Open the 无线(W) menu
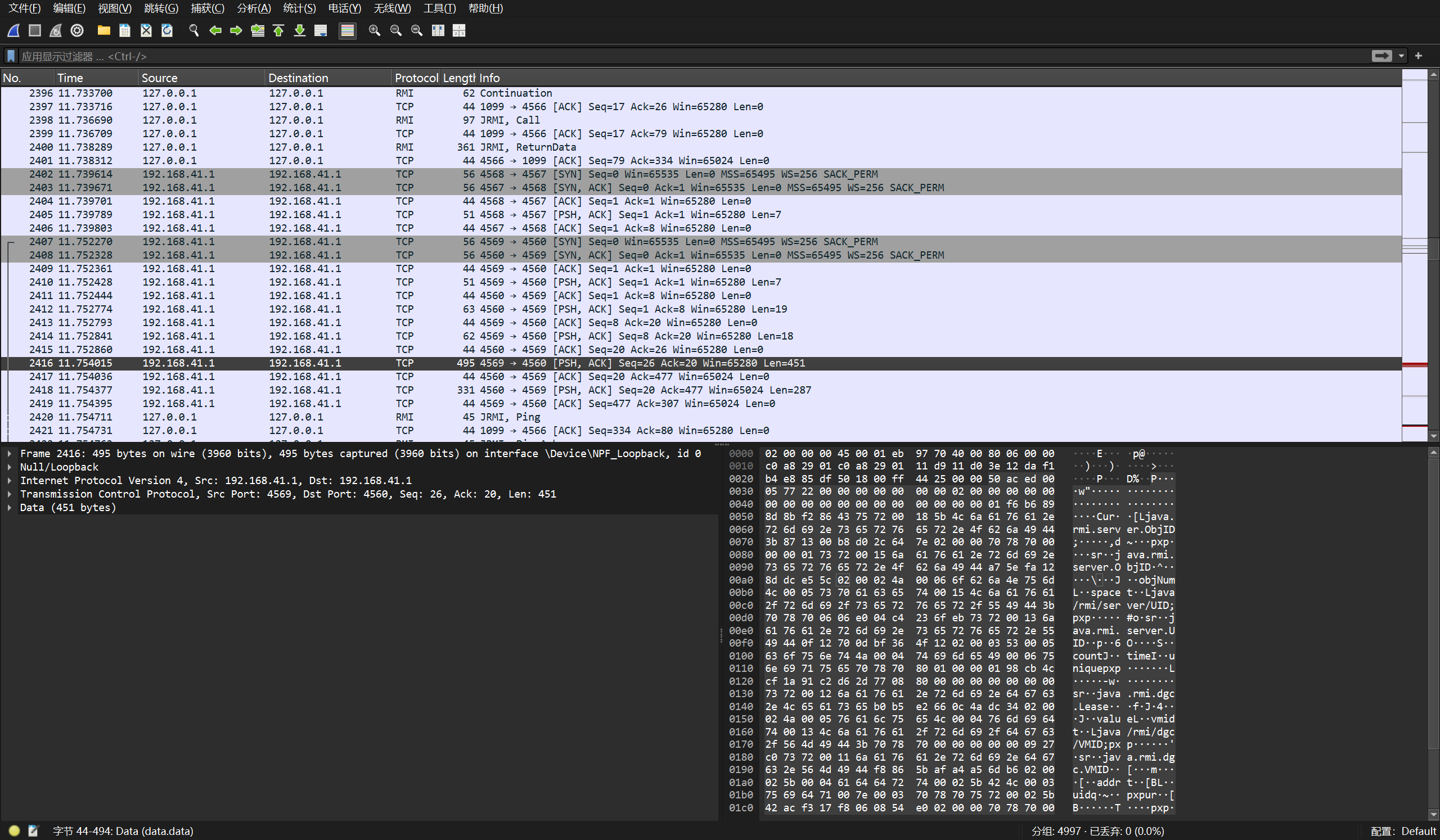 point(392,8)
